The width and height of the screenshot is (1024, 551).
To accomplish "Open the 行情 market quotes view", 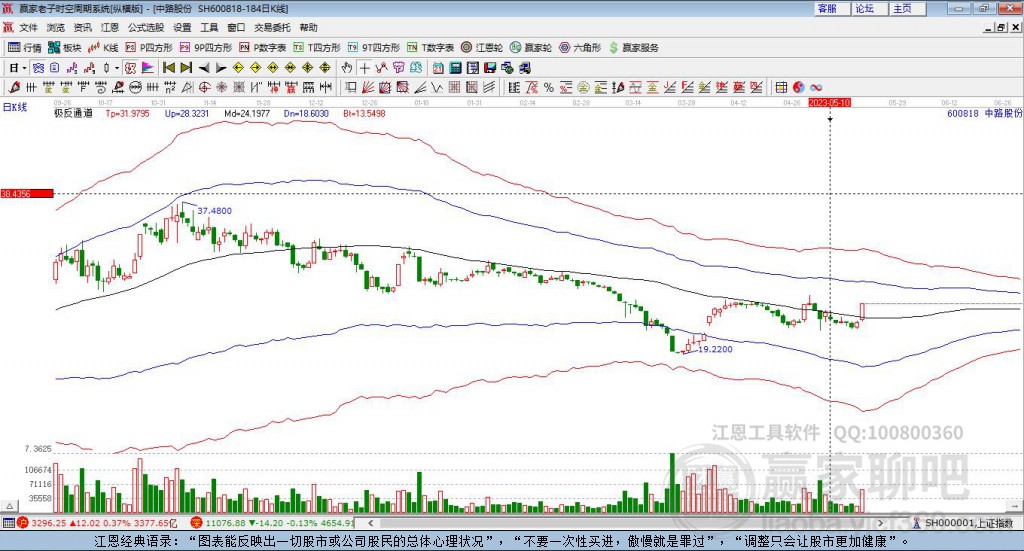I will 24,48.
